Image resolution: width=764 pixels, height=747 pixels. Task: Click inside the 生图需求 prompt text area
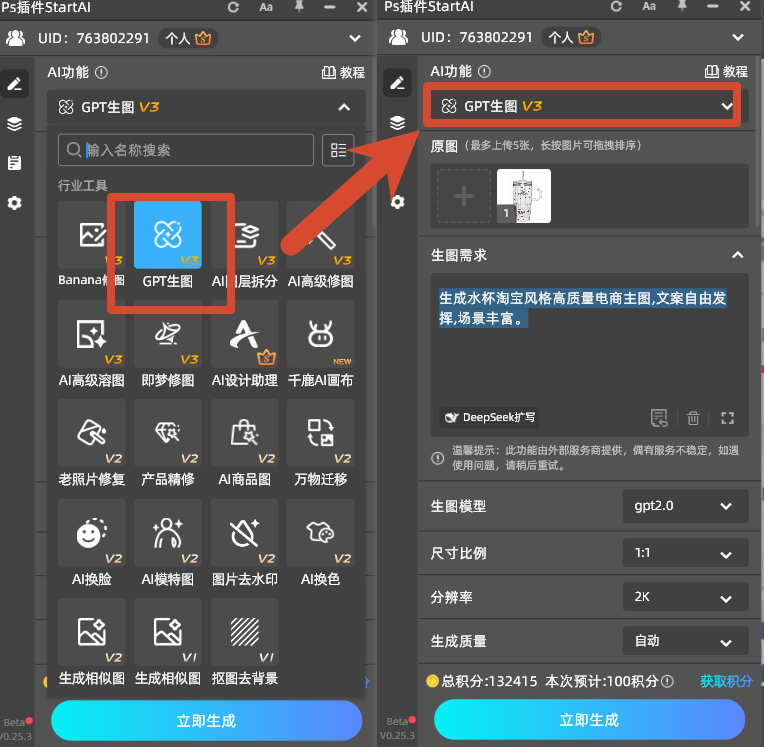click(590, 355)
